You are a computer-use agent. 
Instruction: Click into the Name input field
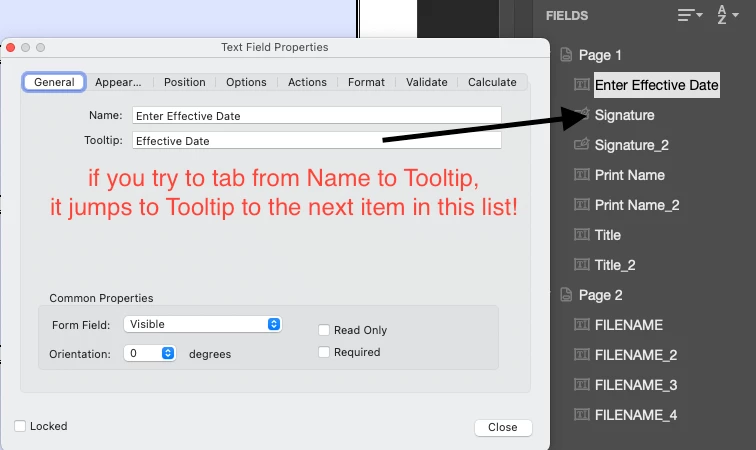pos(317,116)
